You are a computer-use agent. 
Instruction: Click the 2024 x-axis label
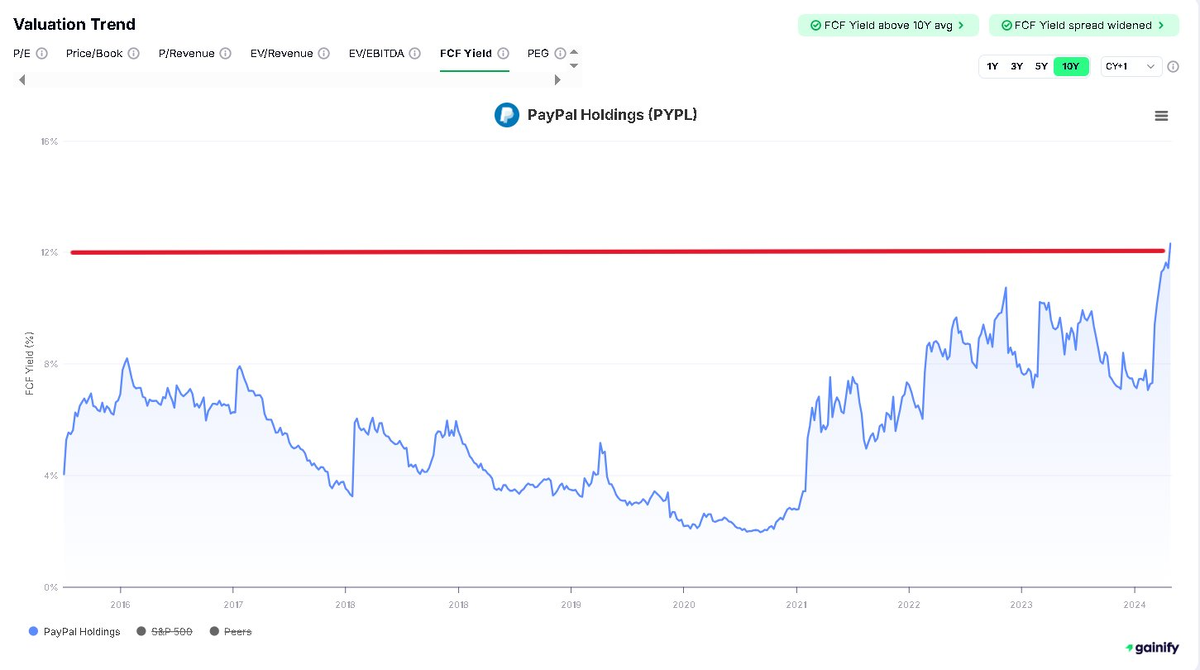tap(1134, 605)
